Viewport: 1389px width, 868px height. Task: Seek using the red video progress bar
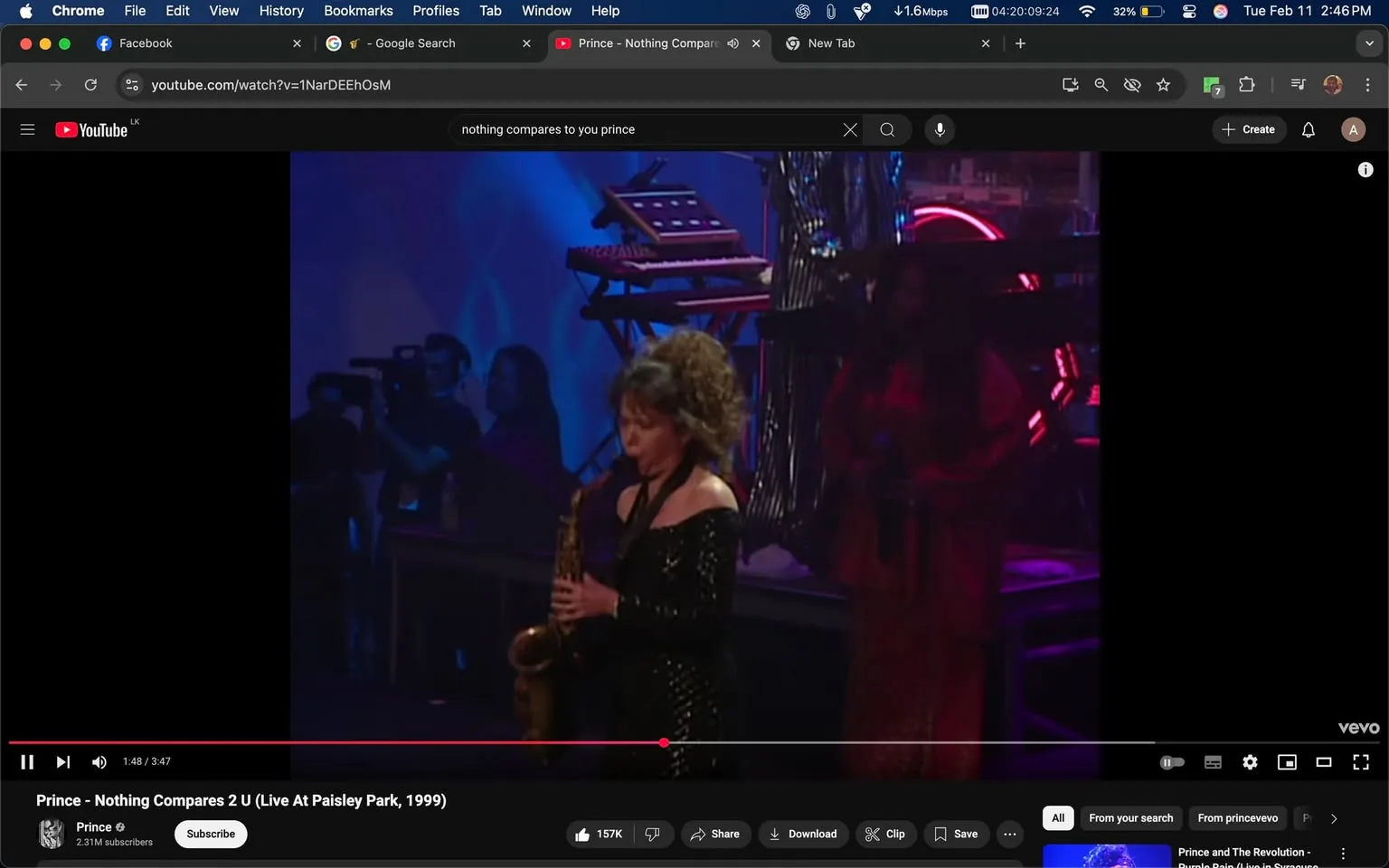543,742
